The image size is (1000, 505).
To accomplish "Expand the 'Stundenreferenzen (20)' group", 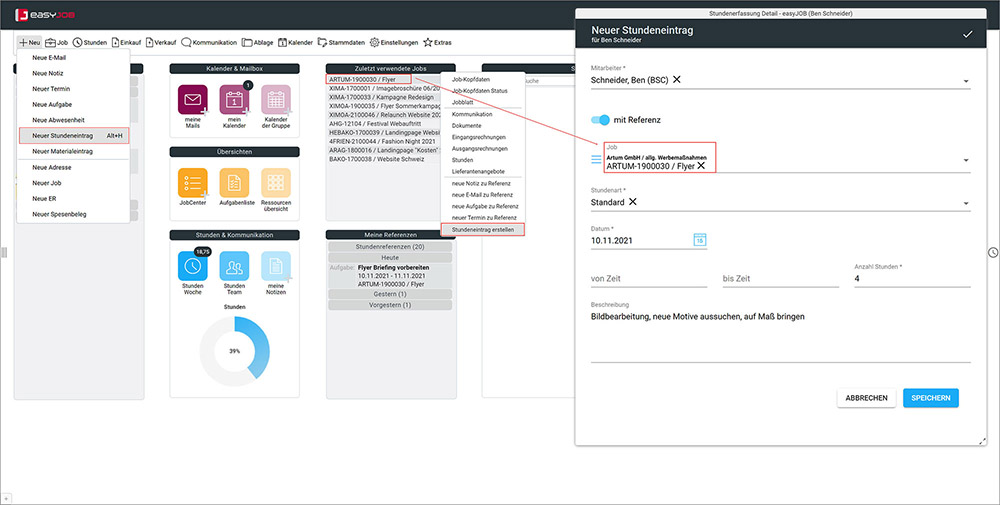I will (390, 247).
